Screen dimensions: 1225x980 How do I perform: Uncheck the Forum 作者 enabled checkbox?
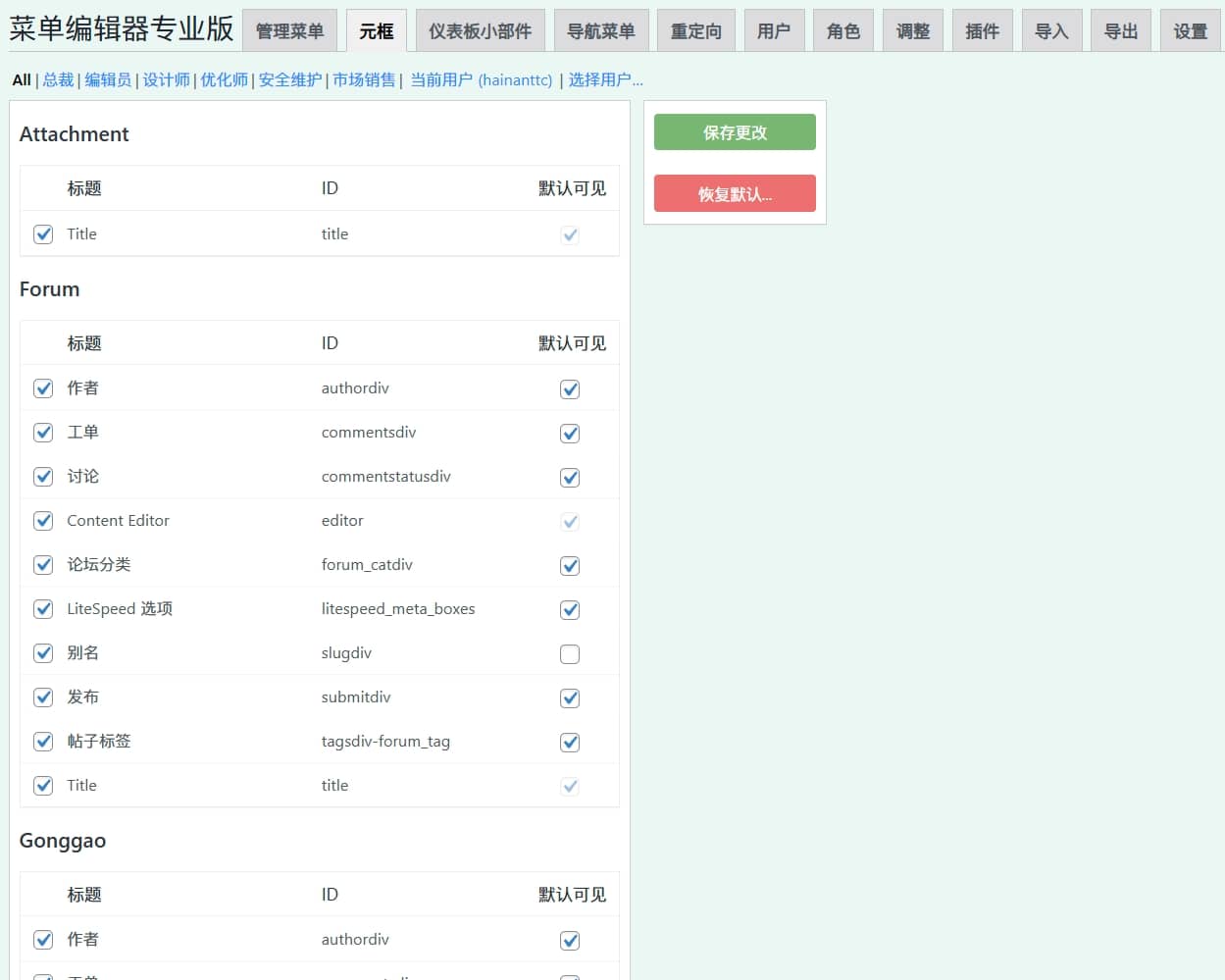tap(43, 388)
